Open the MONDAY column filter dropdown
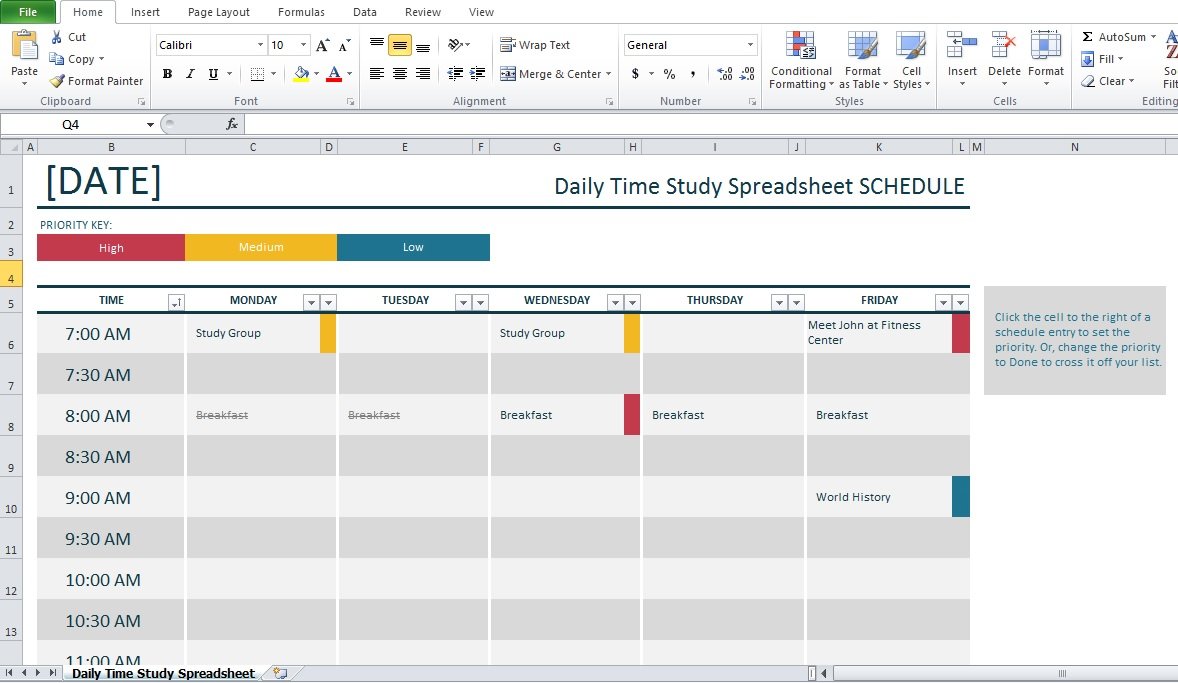 311,302
